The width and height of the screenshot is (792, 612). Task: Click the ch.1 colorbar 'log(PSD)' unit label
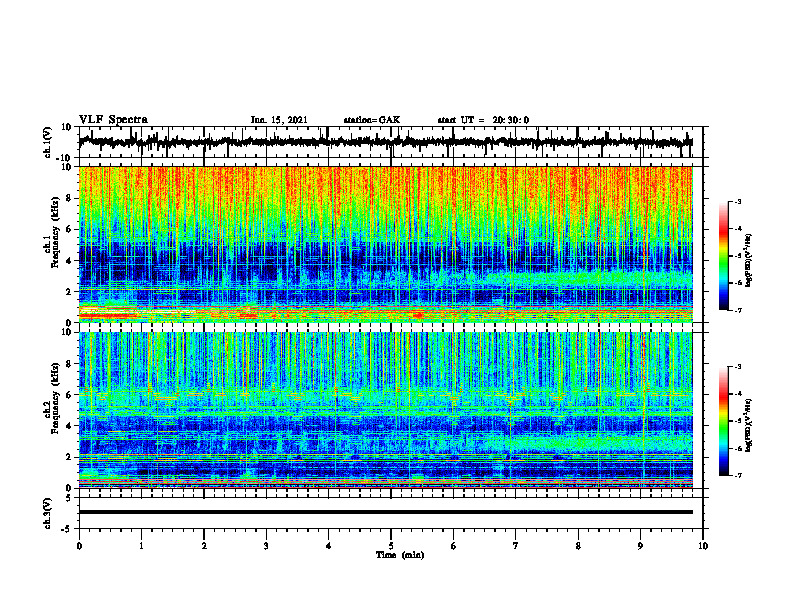tap(748, 261)
